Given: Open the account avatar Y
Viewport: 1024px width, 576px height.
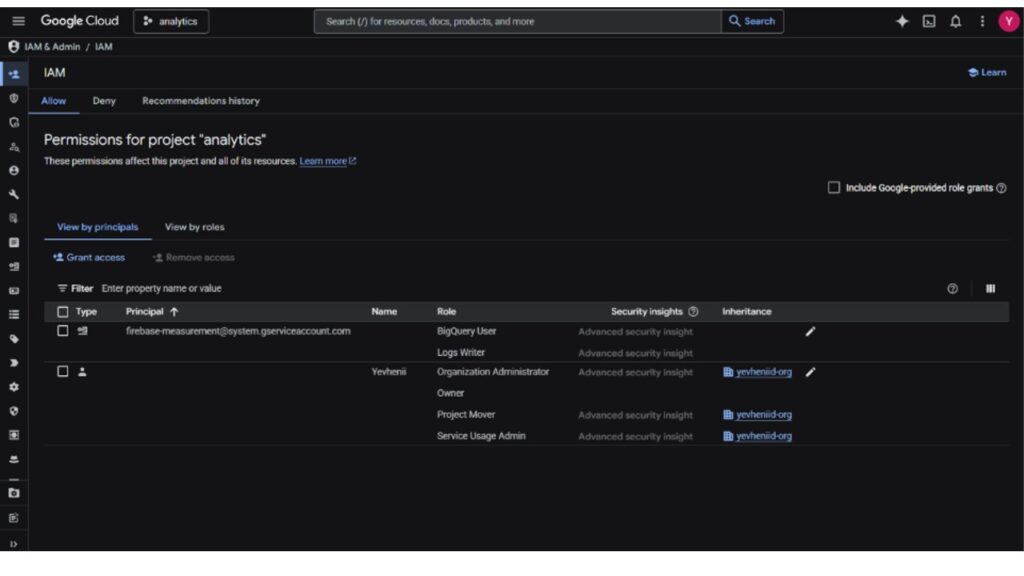Looking at the screenshot, I should pyautogui.click(x=1008, y=21).
